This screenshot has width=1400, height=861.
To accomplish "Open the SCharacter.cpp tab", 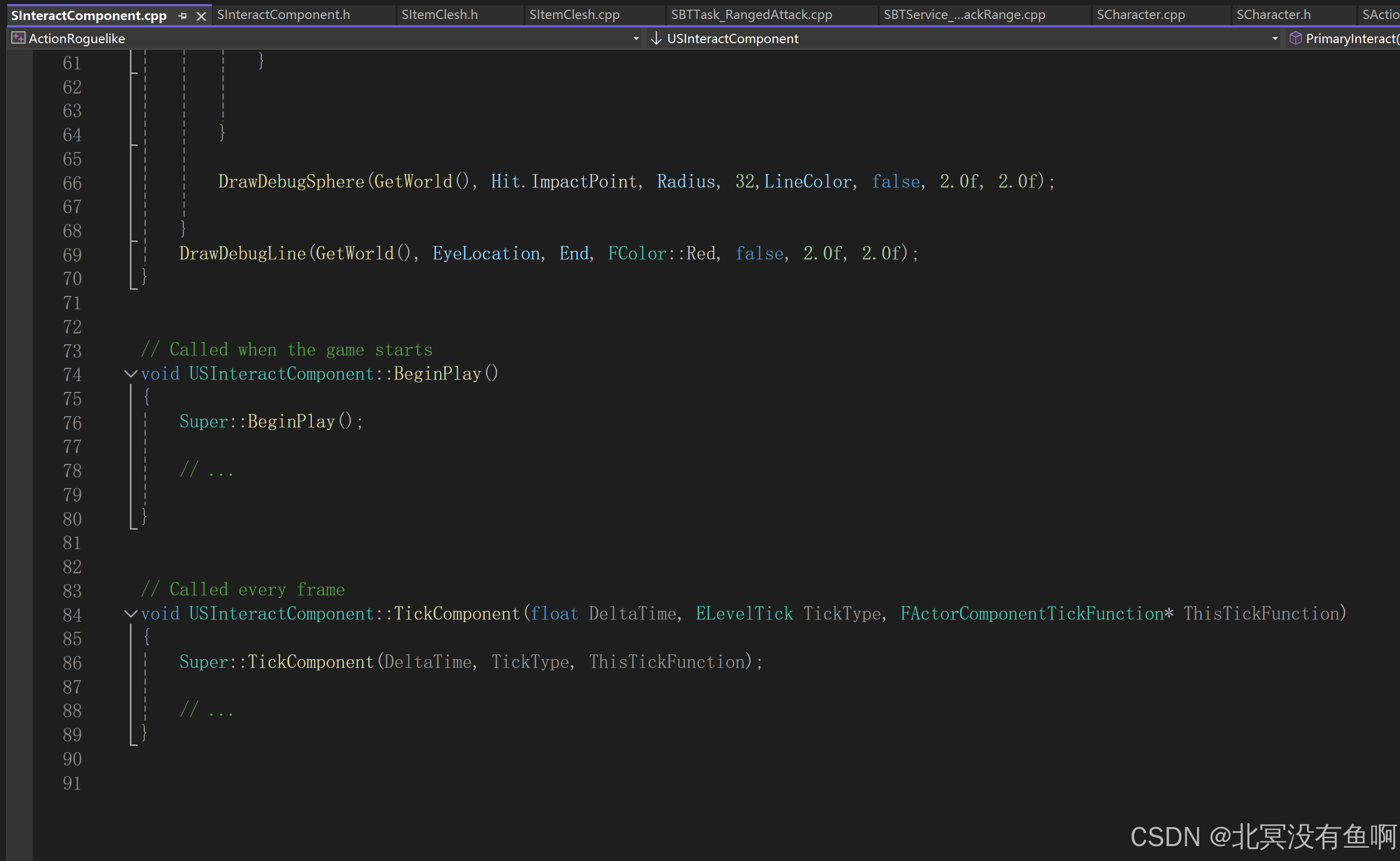I will 1141,15.
